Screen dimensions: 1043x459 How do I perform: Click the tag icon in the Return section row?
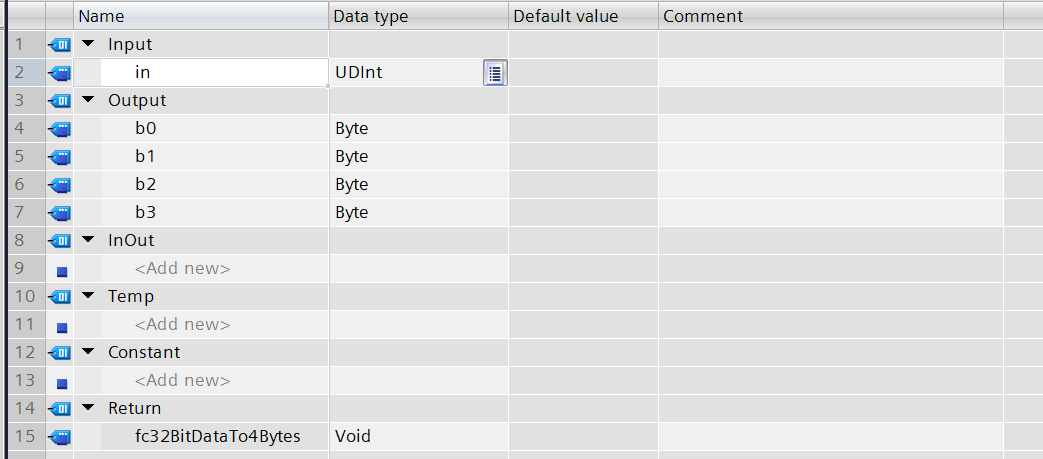point(60,408)
